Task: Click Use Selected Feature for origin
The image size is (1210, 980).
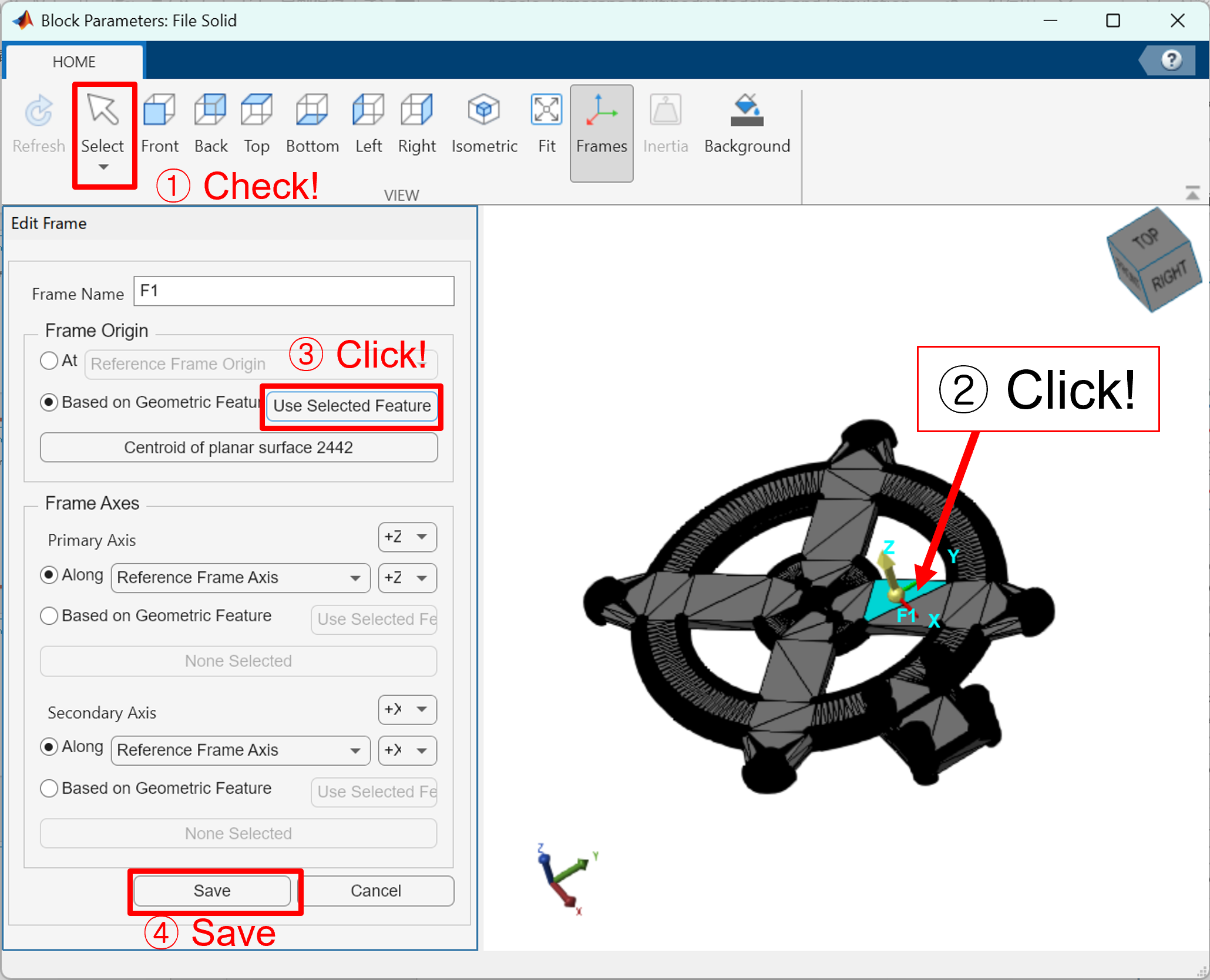Action: 352,406
